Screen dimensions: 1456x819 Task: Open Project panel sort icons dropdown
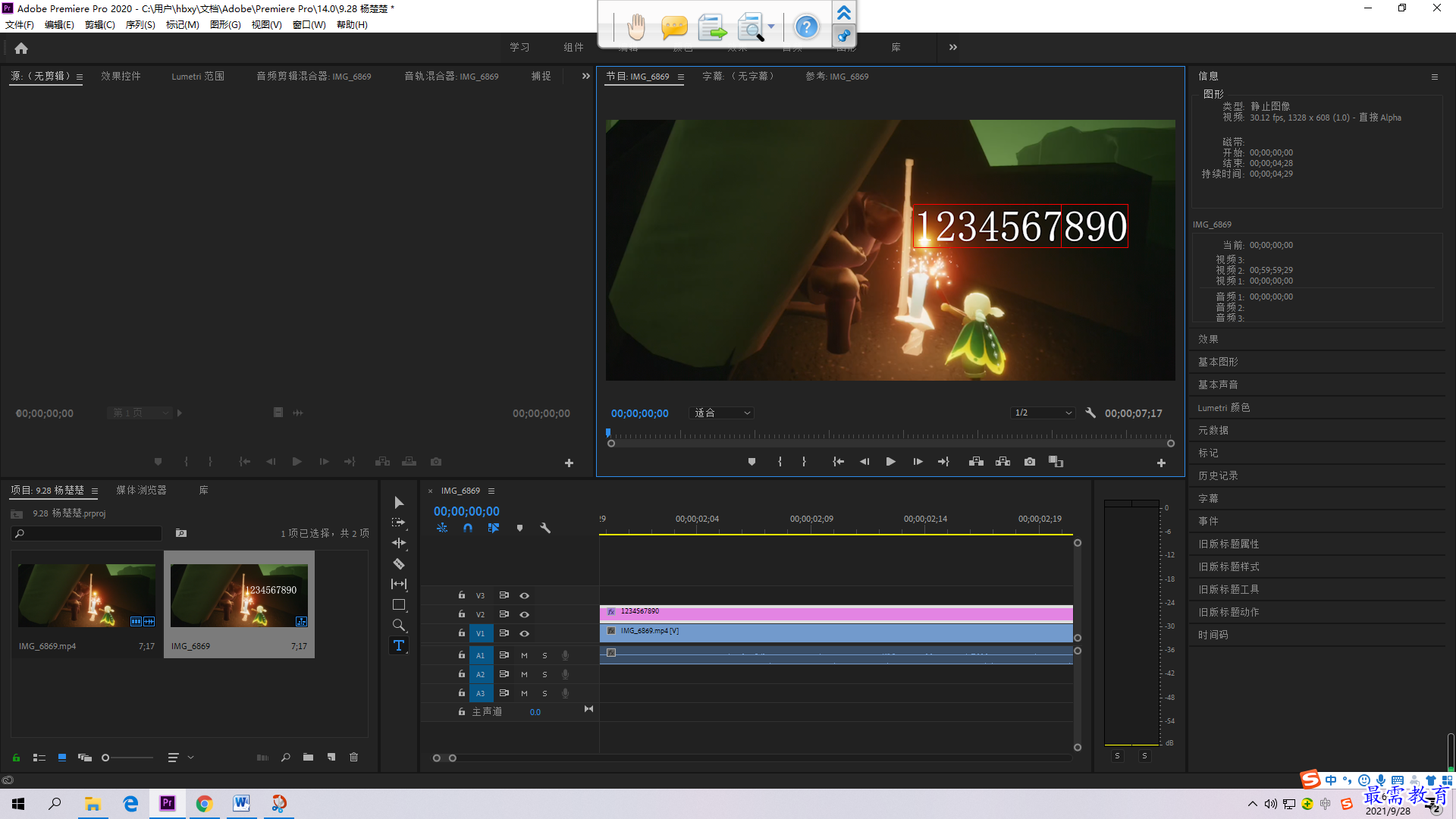(180, 758)
